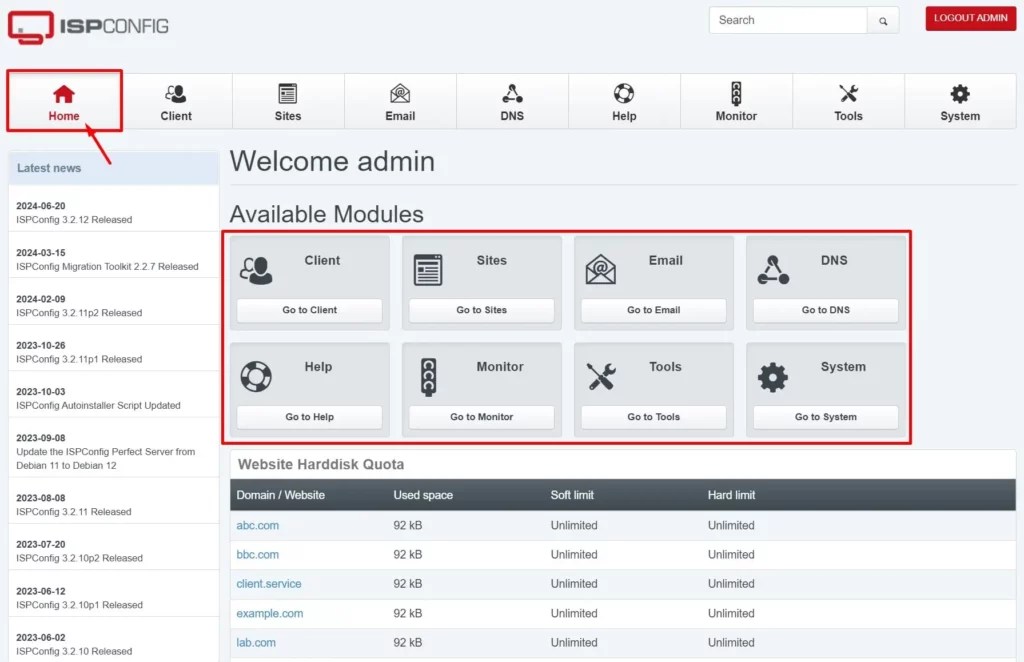Switch to the Email tab label
The width and height of the screenshot is (1024, 662).
400,116
